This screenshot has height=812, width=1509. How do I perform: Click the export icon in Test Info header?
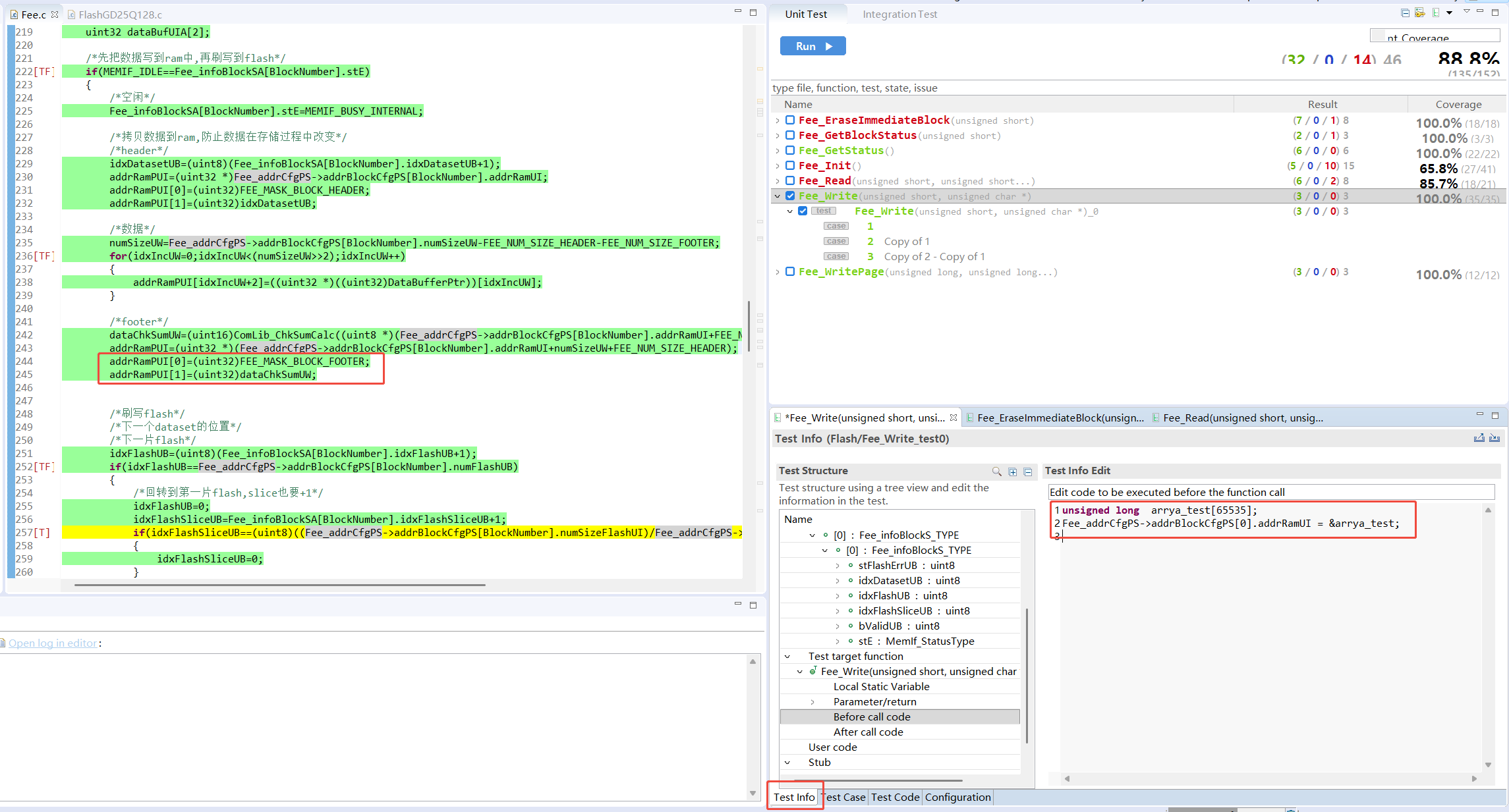pyautogui.click(x=1479, y=438)
